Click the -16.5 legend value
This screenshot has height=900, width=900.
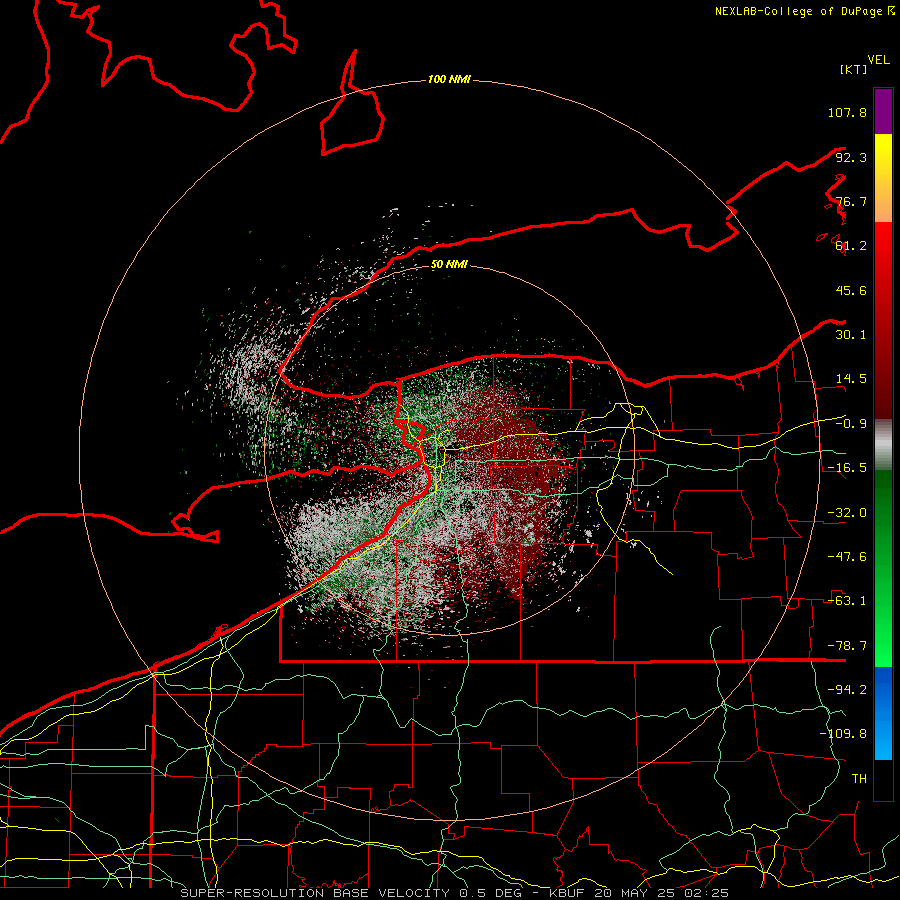pos(847,468)
